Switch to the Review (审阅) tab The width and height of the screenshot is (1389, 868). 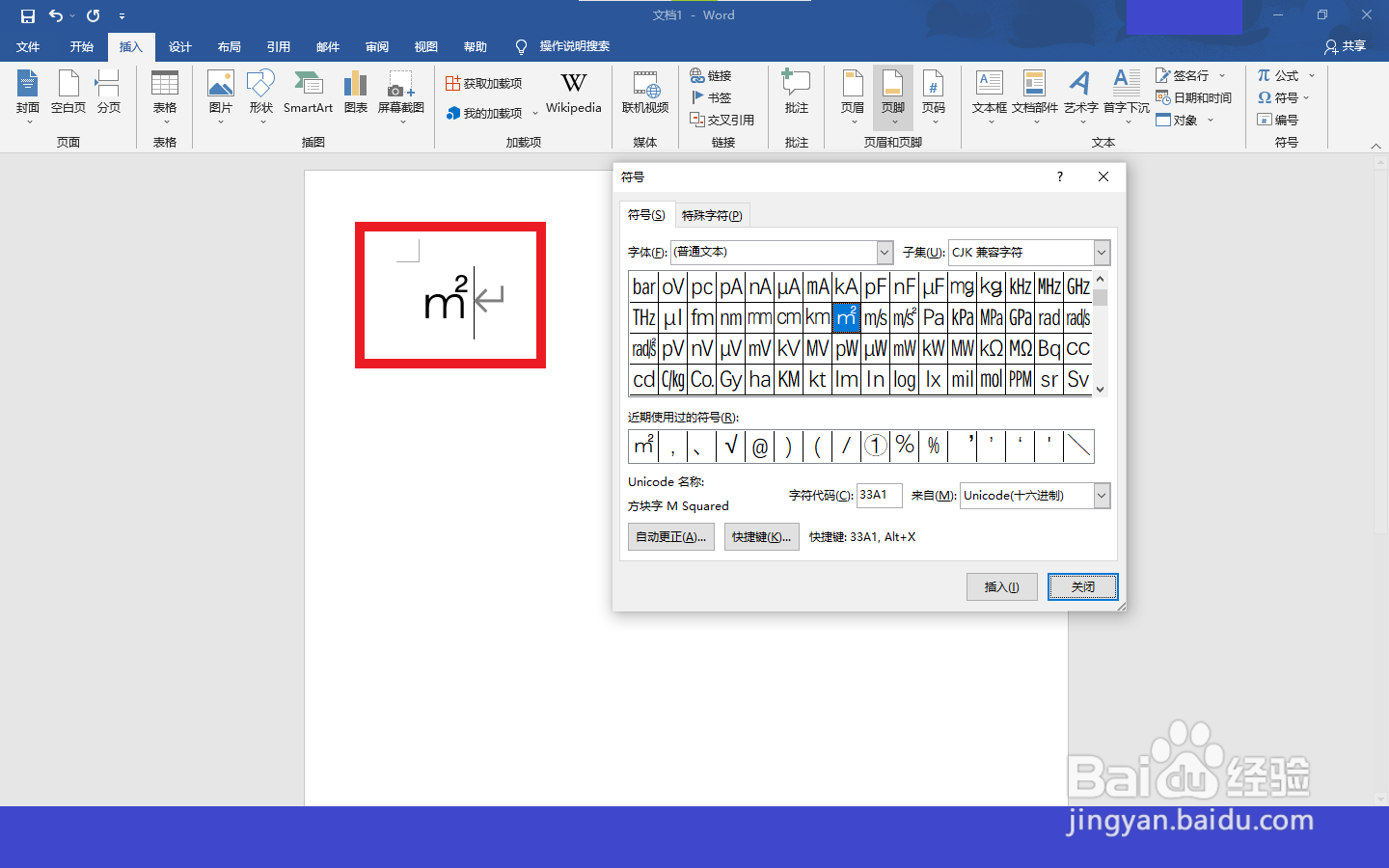(x=377, y=46)
